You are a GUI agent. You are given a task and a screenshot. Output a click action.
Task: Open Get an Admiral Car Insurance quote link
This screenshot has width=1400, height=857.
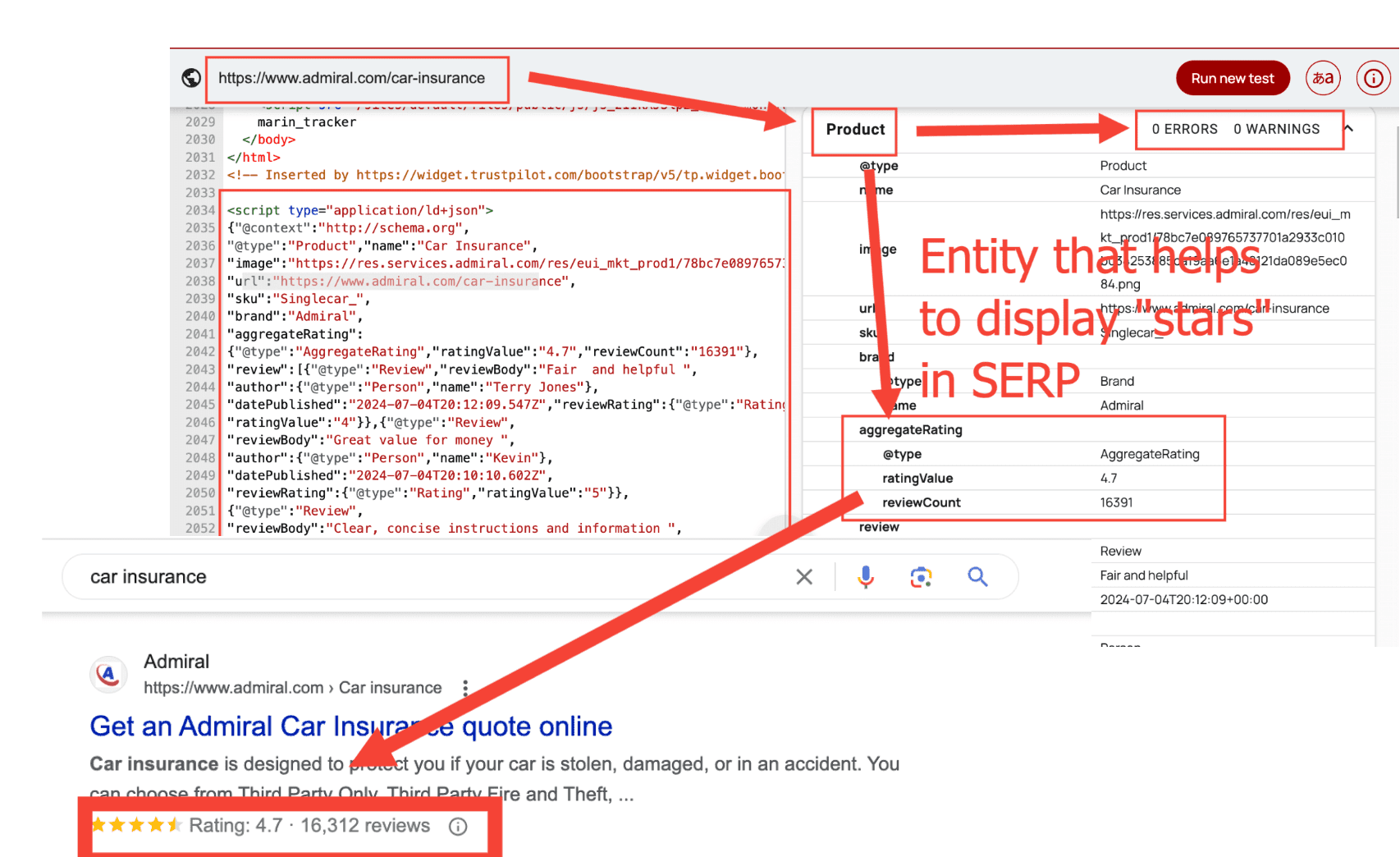click(351, 726)
